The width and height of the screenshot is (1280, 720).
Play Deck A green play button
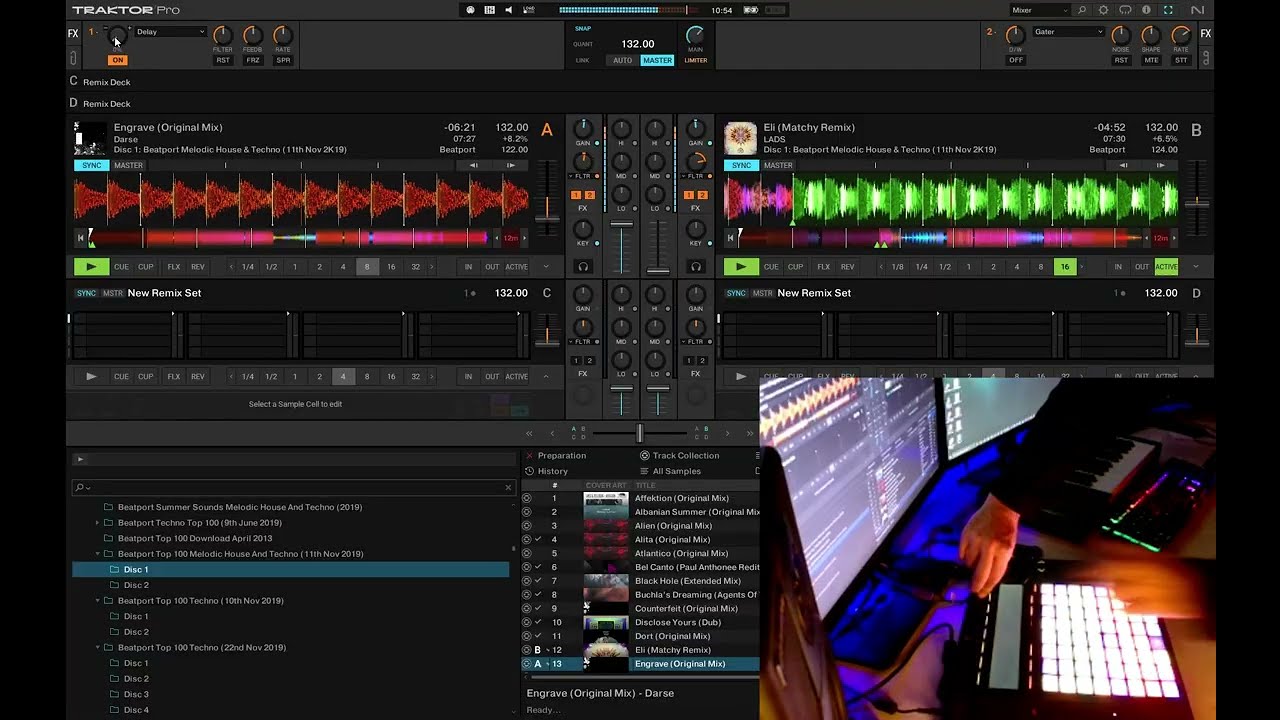[x=91, y=267]
